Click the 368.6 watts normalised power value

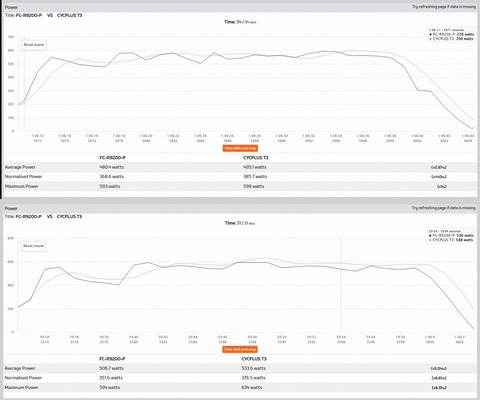click(112, 177)
